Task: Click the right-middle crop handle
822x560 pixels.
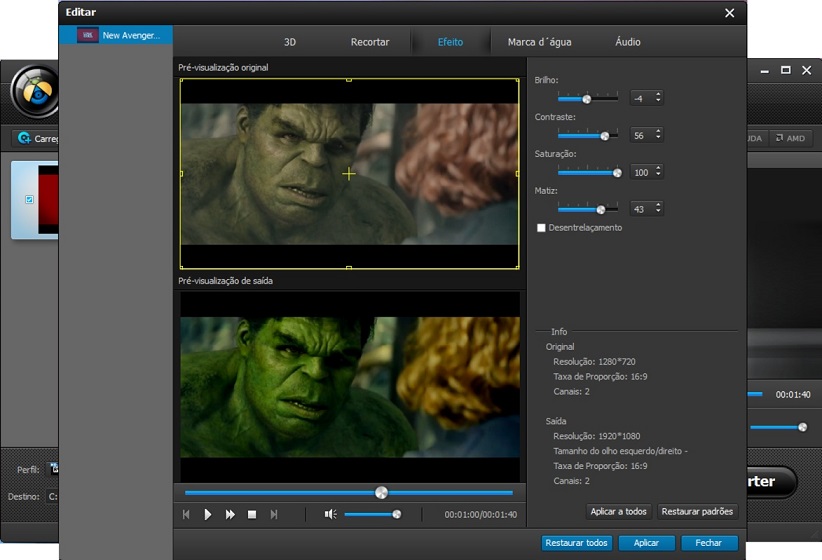Action: coord(517,174)
